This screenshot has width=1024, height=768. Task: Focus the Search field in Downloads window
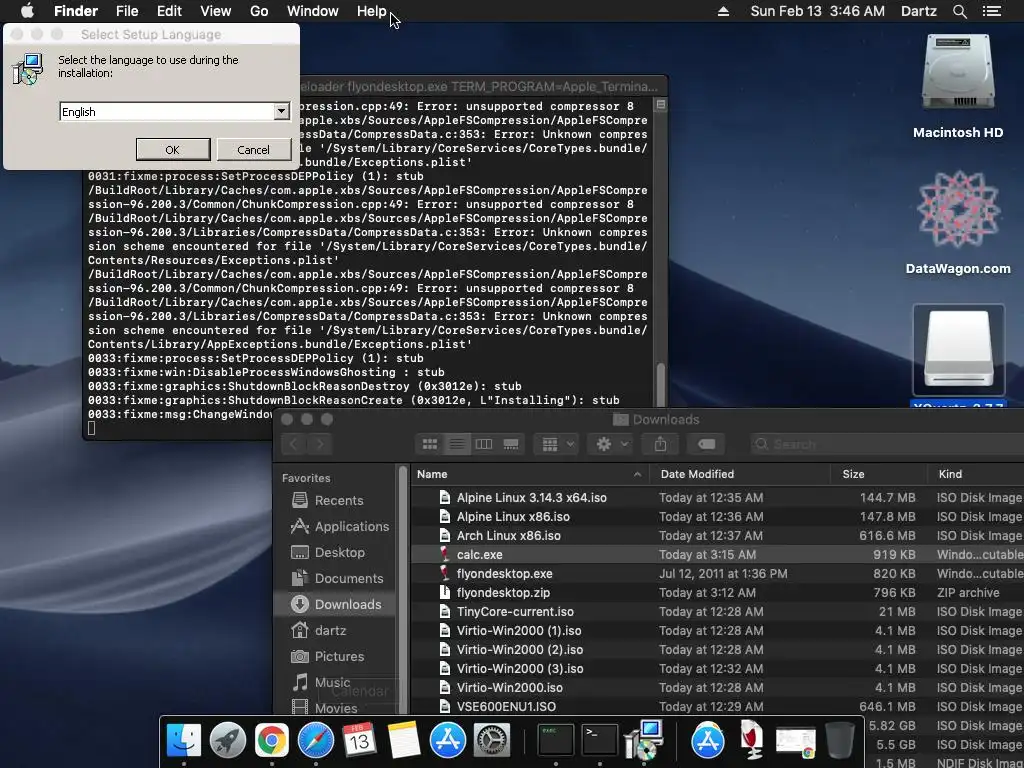(x=888, y=444)
